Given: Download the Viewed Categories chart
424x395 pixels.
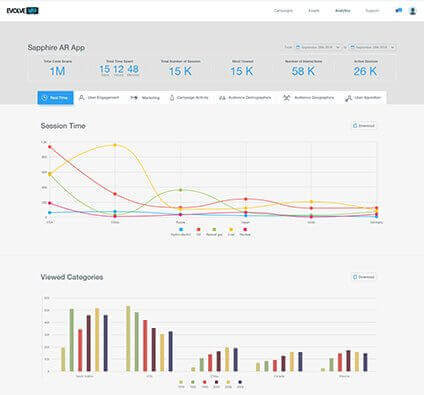Looking at the screenshot, I should tap(364, 277).
